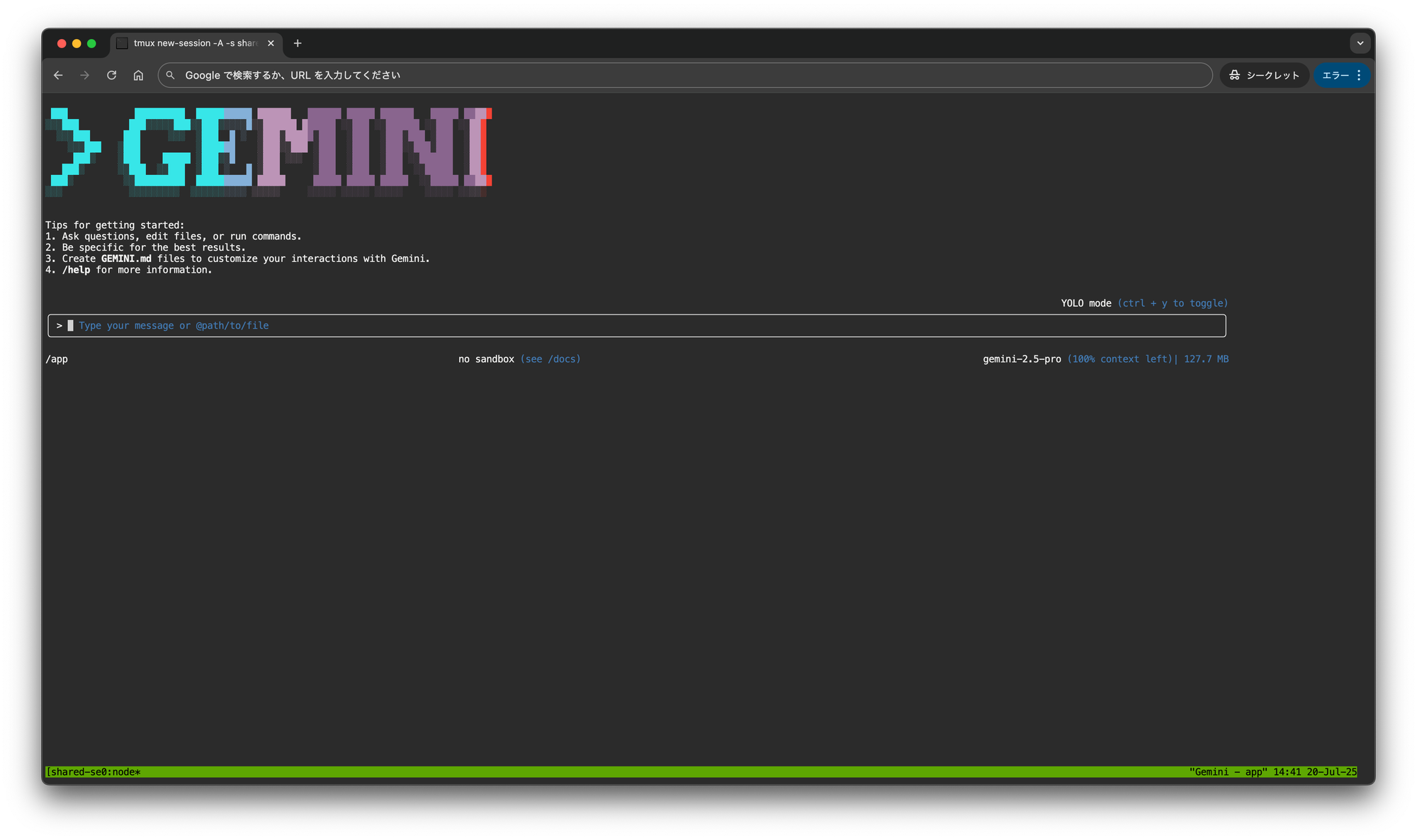
Task: Click the '(ctrl + y to toggle)' hint text
Action: (x=1173, y=303)
